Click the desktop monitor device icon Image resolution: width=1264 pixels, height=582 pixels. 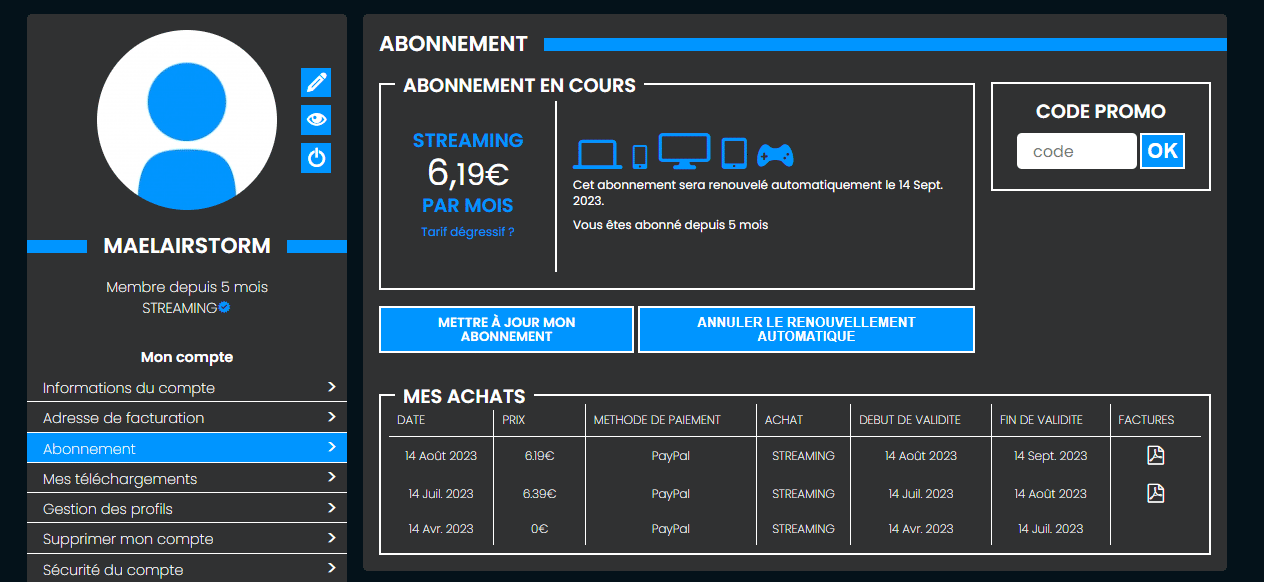(x=684, y=151)
